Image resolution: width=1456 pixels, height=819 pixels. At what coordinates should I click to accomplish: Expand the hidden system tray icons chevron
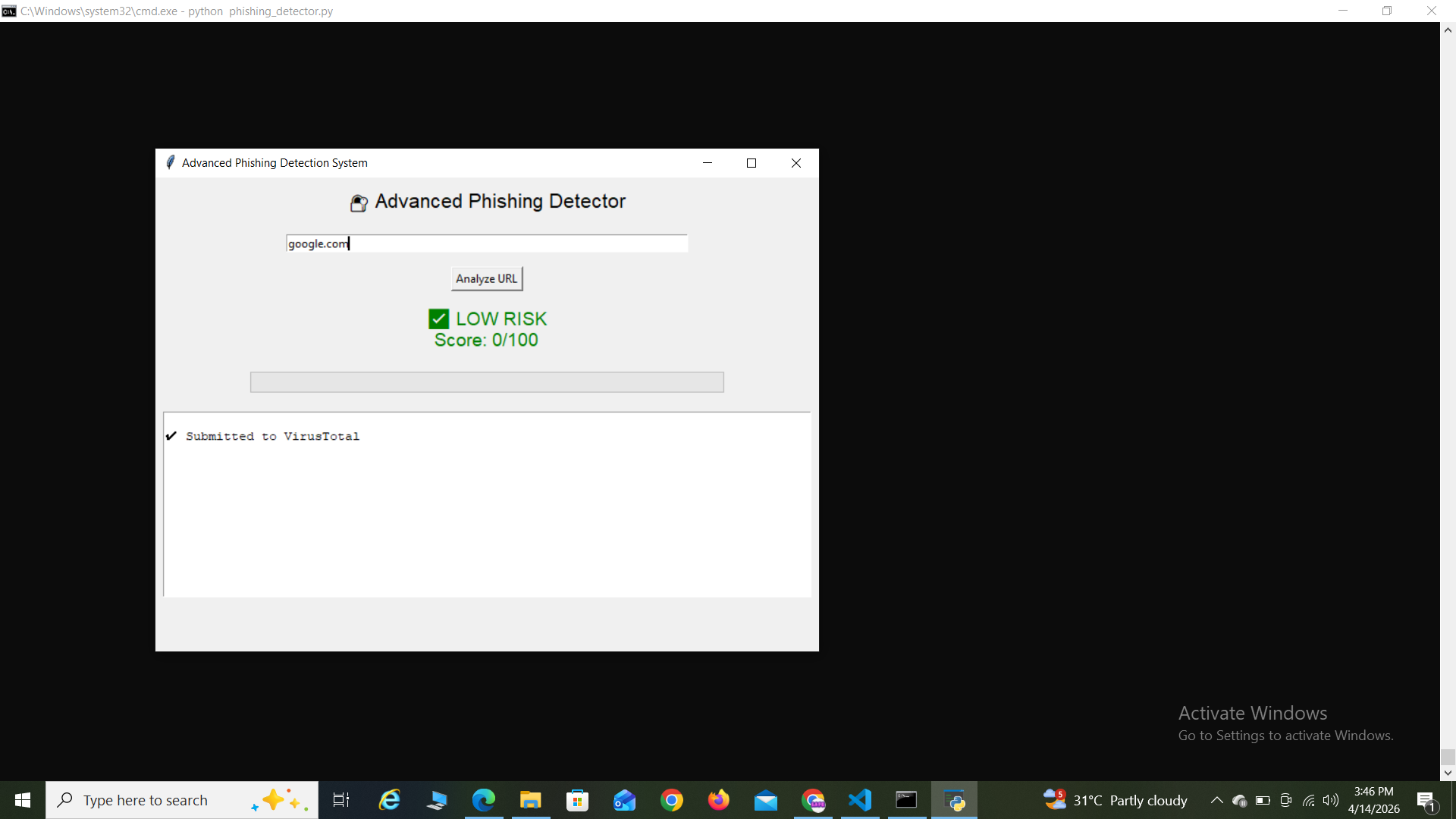tap(1216, 800)
